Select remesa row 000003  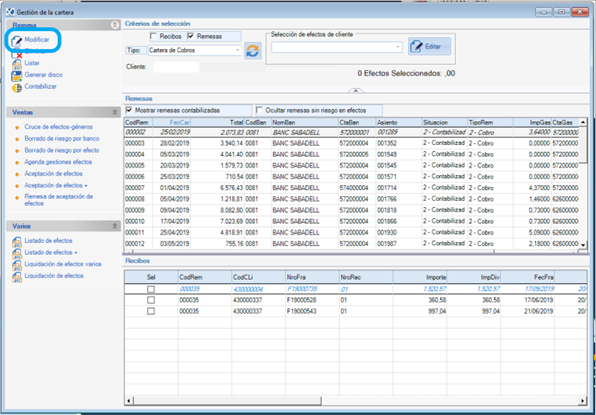[352, 143]
